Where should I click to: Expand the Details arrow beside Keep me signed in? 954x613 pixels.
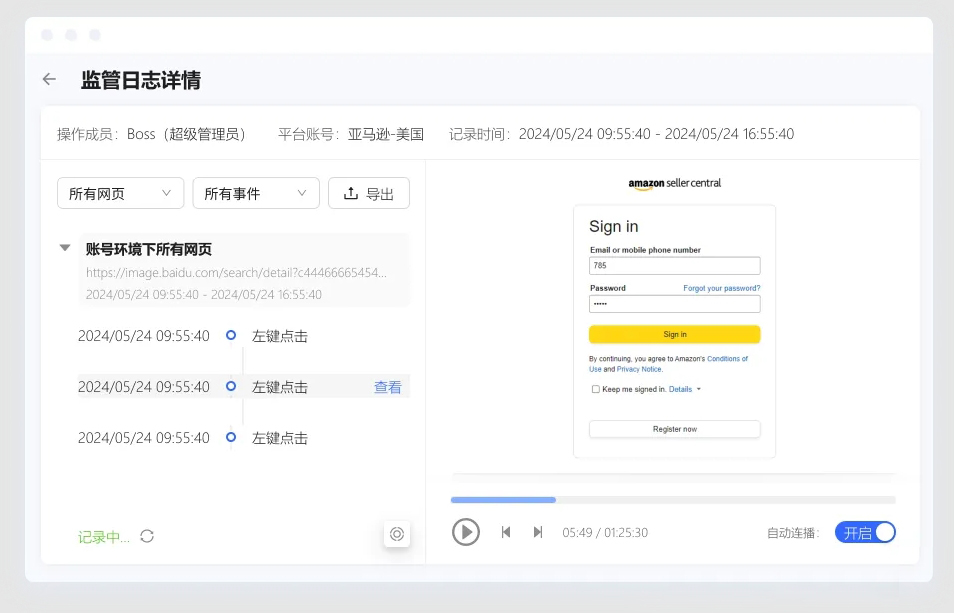pyautogui.click(x=698, y=389)
